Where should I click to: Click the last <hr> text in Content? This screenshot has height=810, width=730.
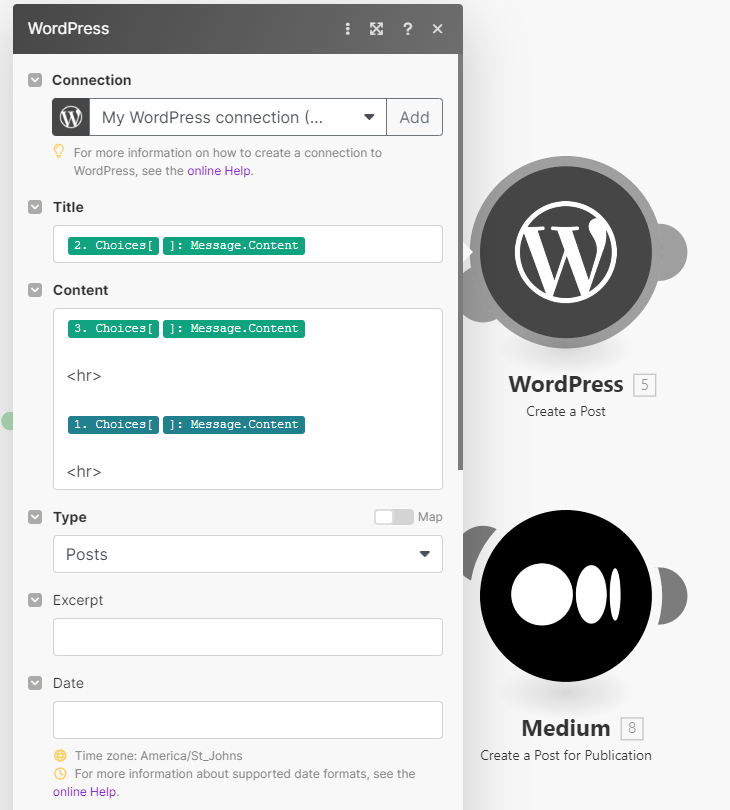tap(84, 472)
